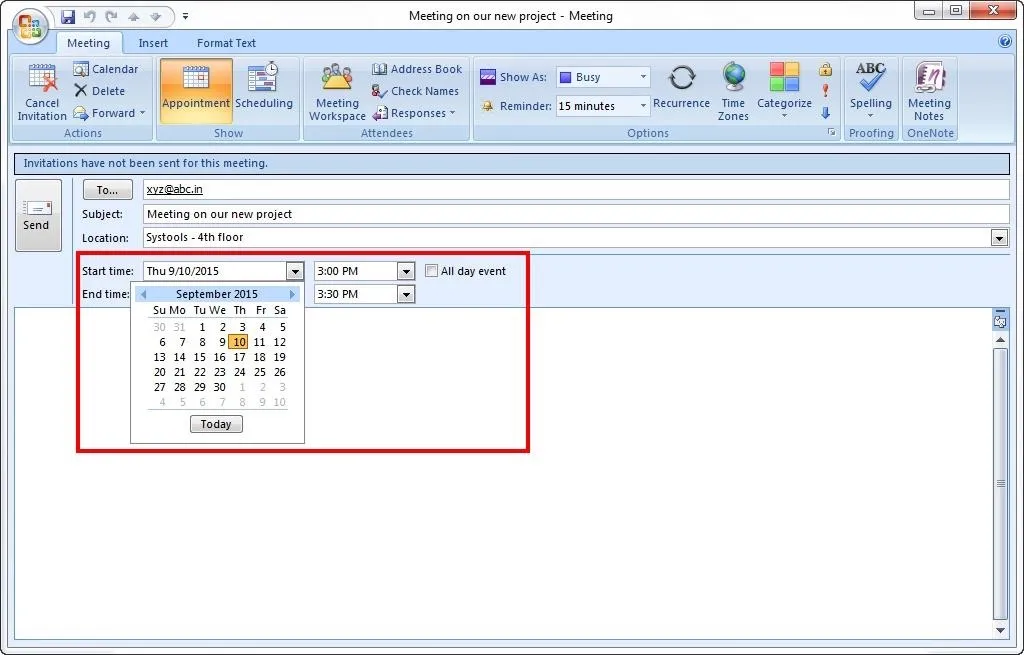This screenshot has height=655, width=1024.
Task: Select date 30 in the last September row
Action: click(x=219, y=387)
